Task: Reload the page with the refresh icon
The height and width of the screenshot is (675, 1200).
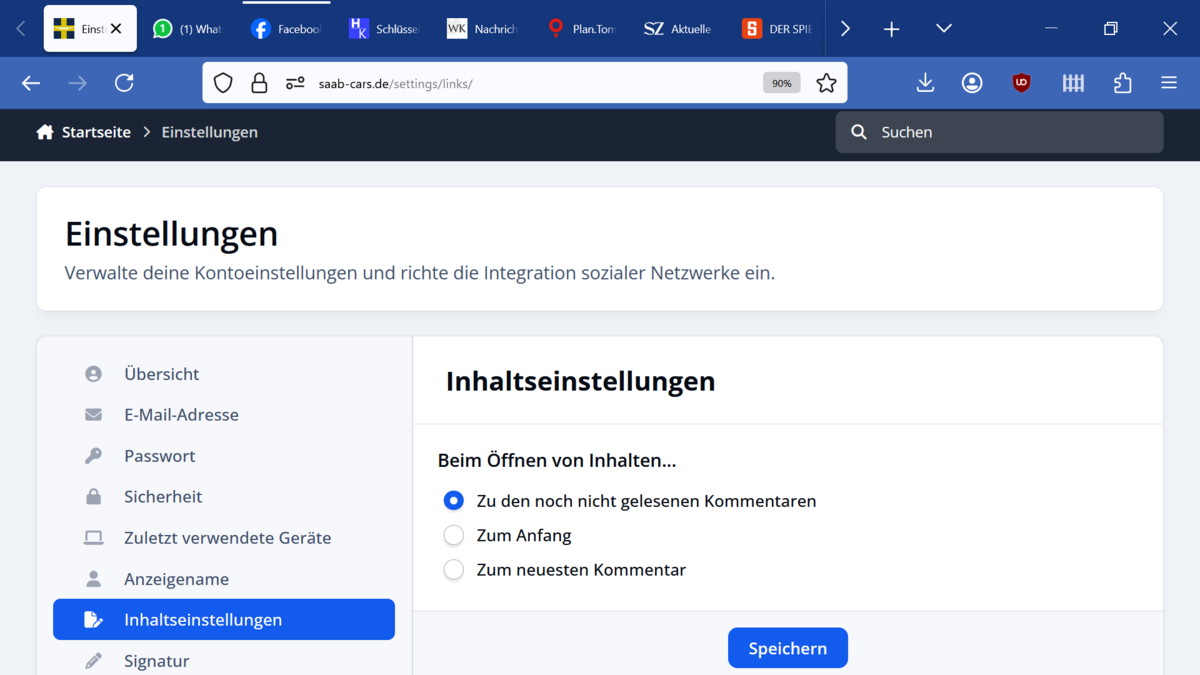Action: coord(124,83)
